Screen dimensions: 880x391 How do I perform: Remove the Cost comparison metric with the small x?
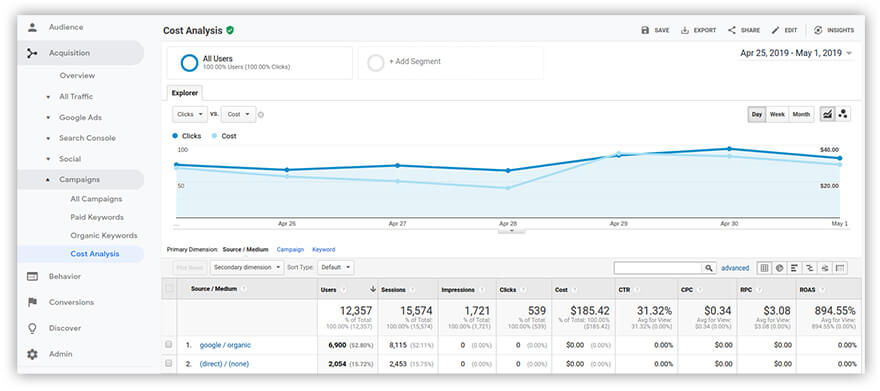(x=261, y=114)
